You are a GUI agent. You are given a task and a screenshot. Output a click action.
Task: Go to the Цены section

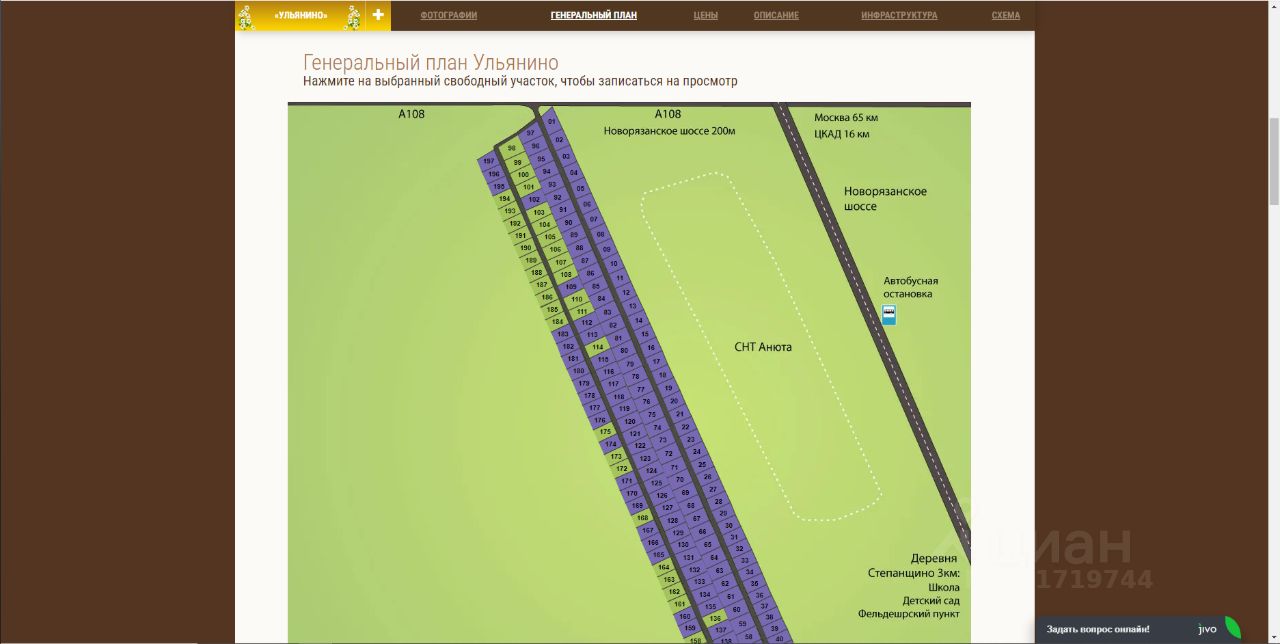coord(706,16)
